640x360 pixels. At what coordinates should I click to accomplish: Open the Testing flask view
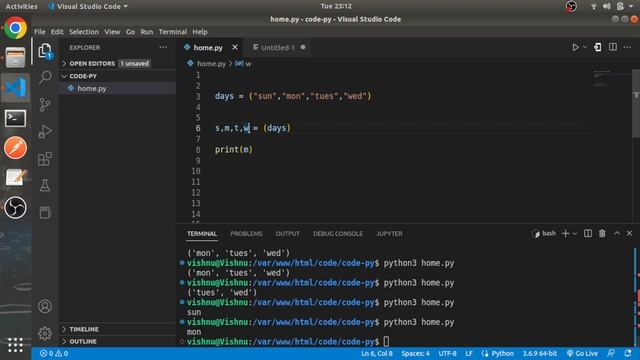point(45,185)
